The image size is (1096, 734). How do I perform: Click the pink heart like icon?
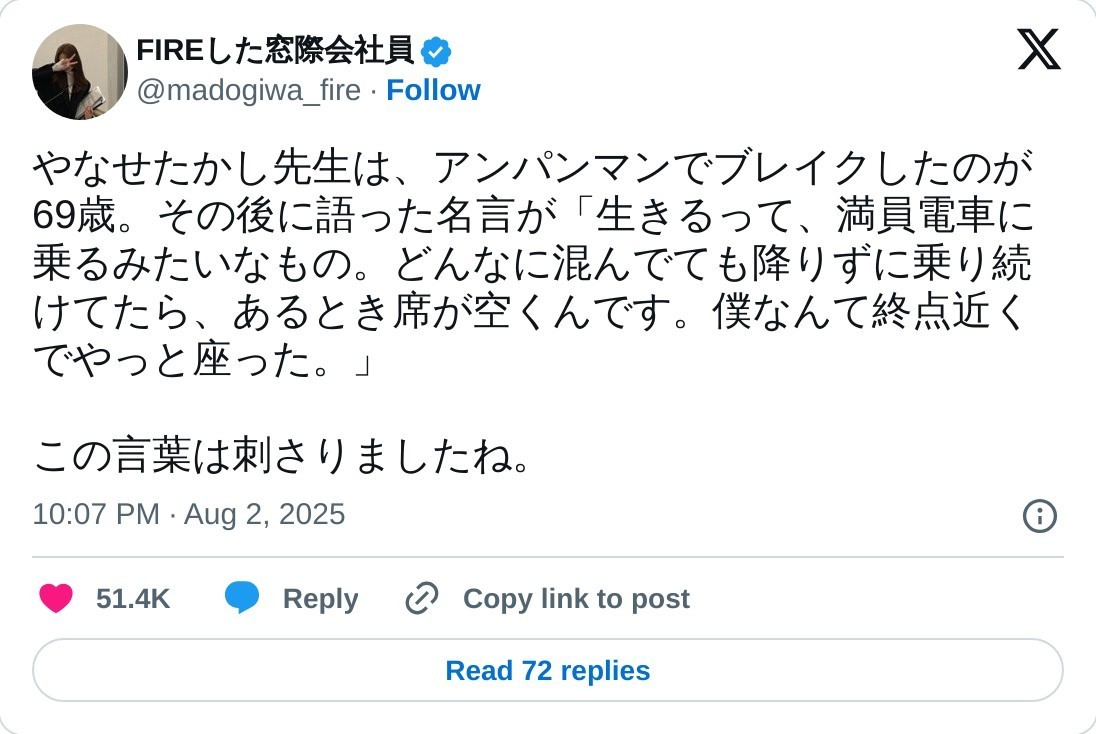pyautogui.click(x=56, y=599)
